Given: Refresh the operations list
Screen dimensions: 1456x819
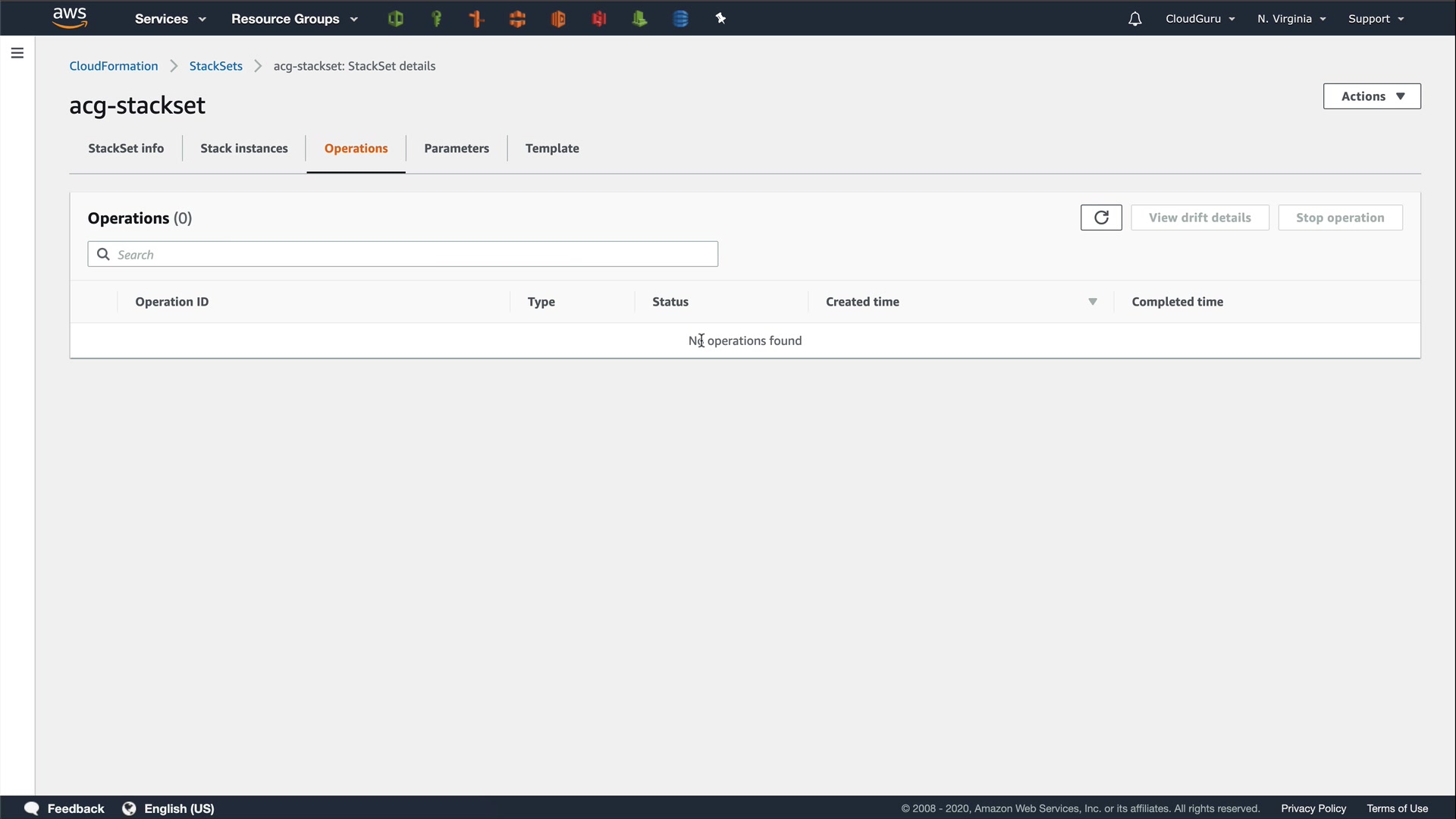Looking at the screenshot, I should pyautogui.click(x=1101, y=218).
